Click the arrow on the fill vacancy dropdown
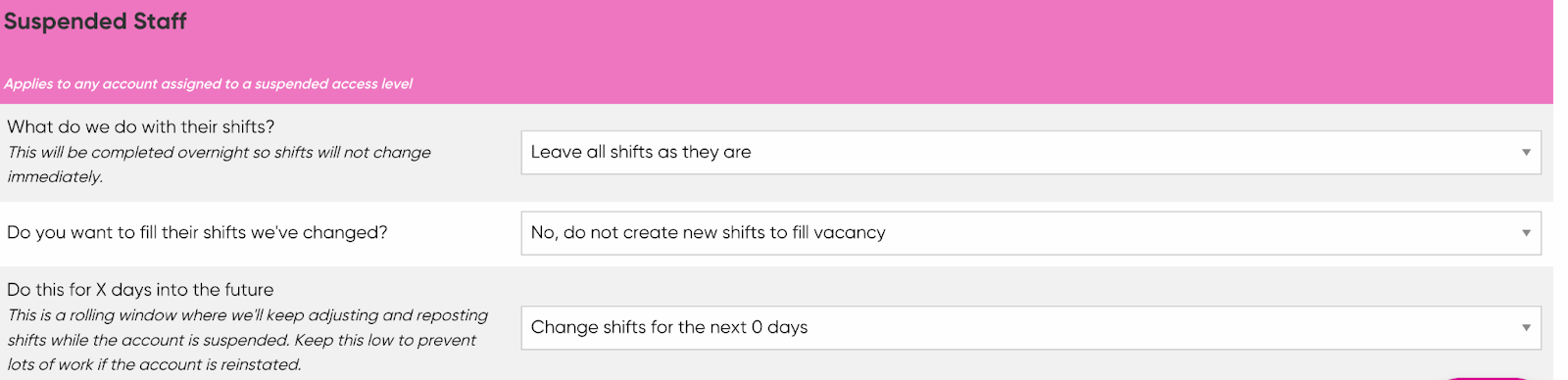The image size is (1568, 380). pos(1526,233)
